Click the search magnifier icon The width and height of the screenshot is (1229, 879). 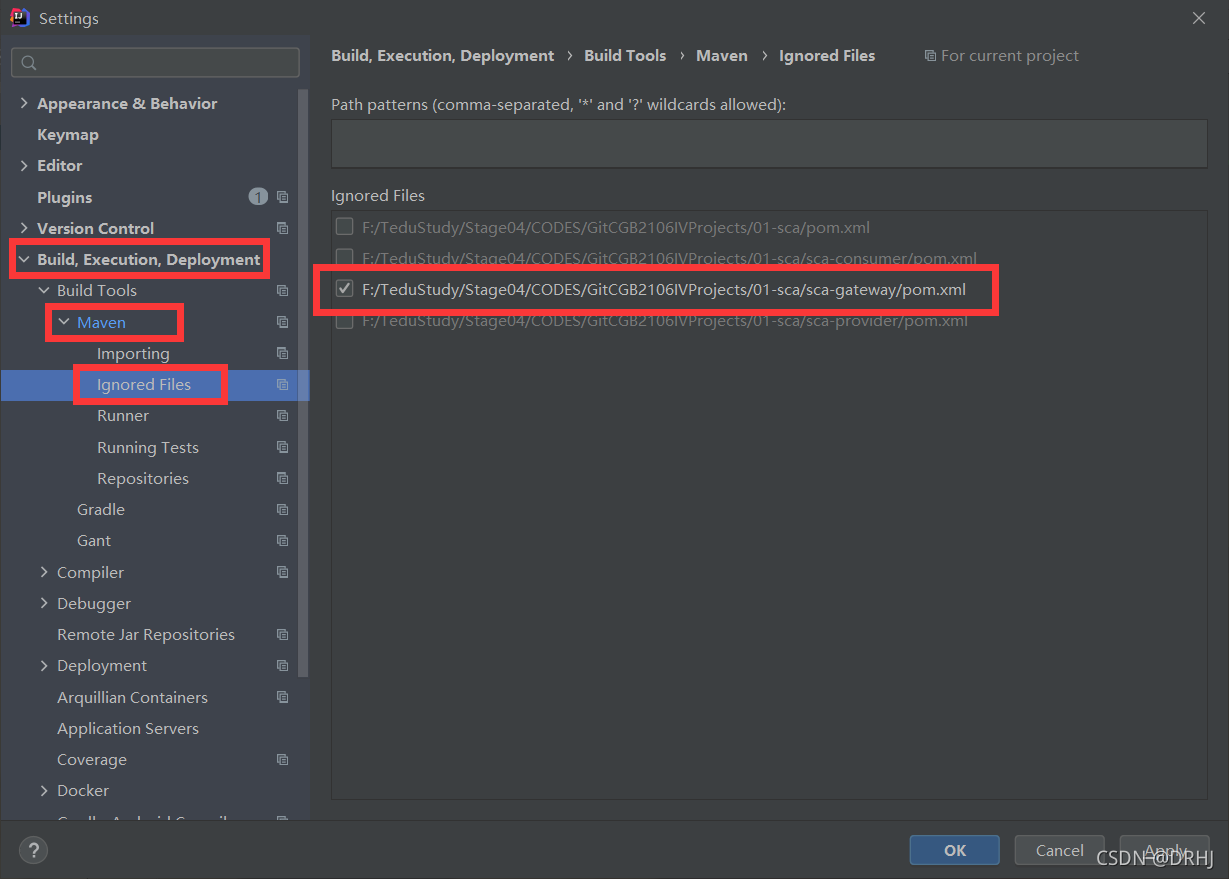pos(29,63)
